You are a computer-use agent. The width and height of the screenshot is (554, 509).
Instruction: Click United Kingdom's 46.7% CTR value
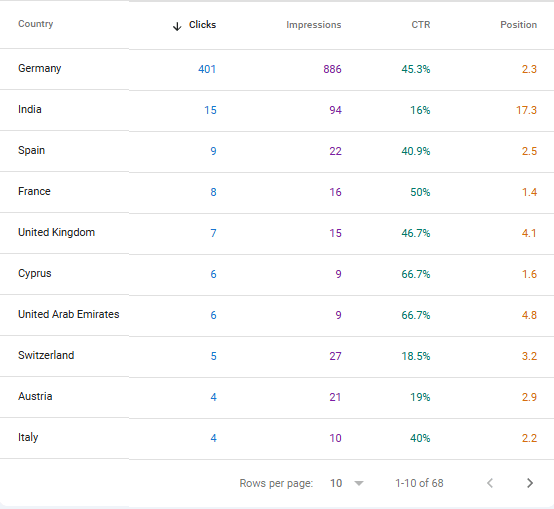416,233
